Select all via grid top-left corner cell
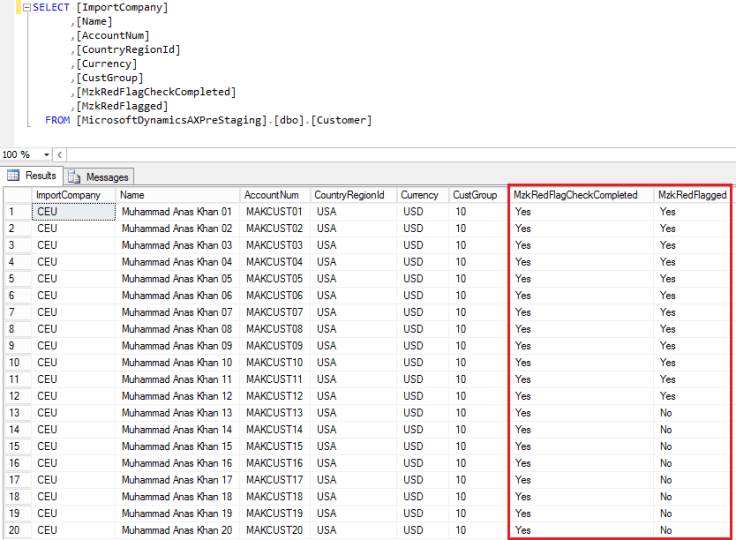736x540 pixels. tap(16, 195)
